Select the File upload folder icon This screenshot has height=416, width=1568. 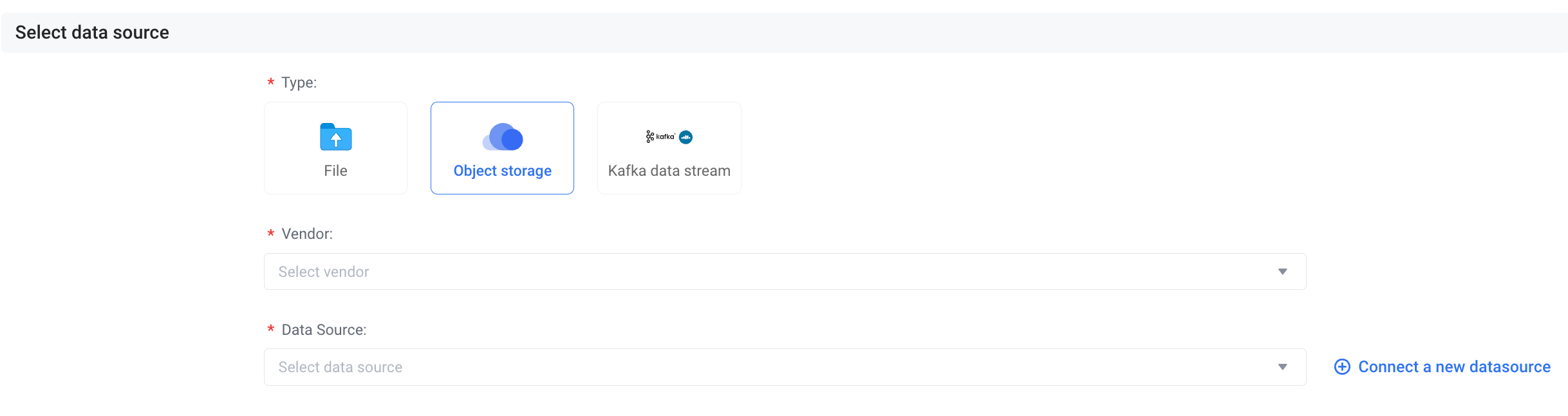pos(335,137)
